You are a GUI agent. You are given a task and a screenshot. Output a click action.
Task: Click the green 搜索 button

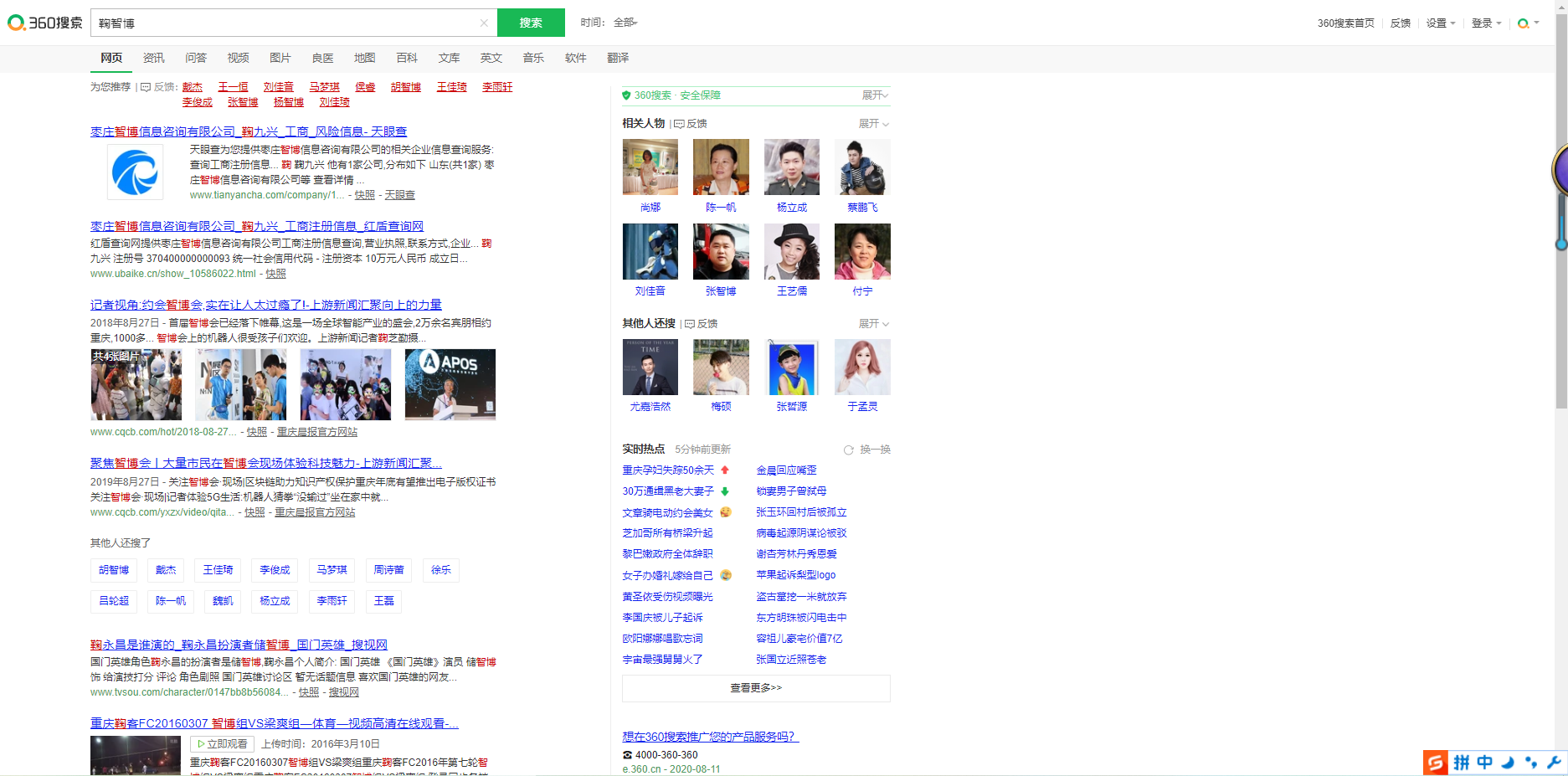coord(531,23)
